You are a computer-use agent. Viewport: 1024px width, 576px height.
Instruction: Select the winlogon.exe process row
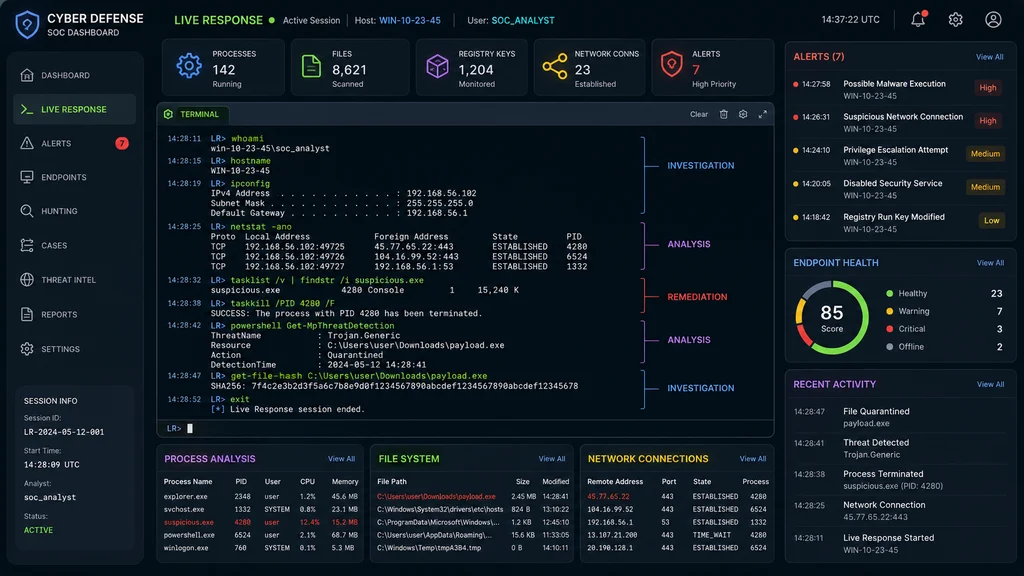tap(261, 548)
